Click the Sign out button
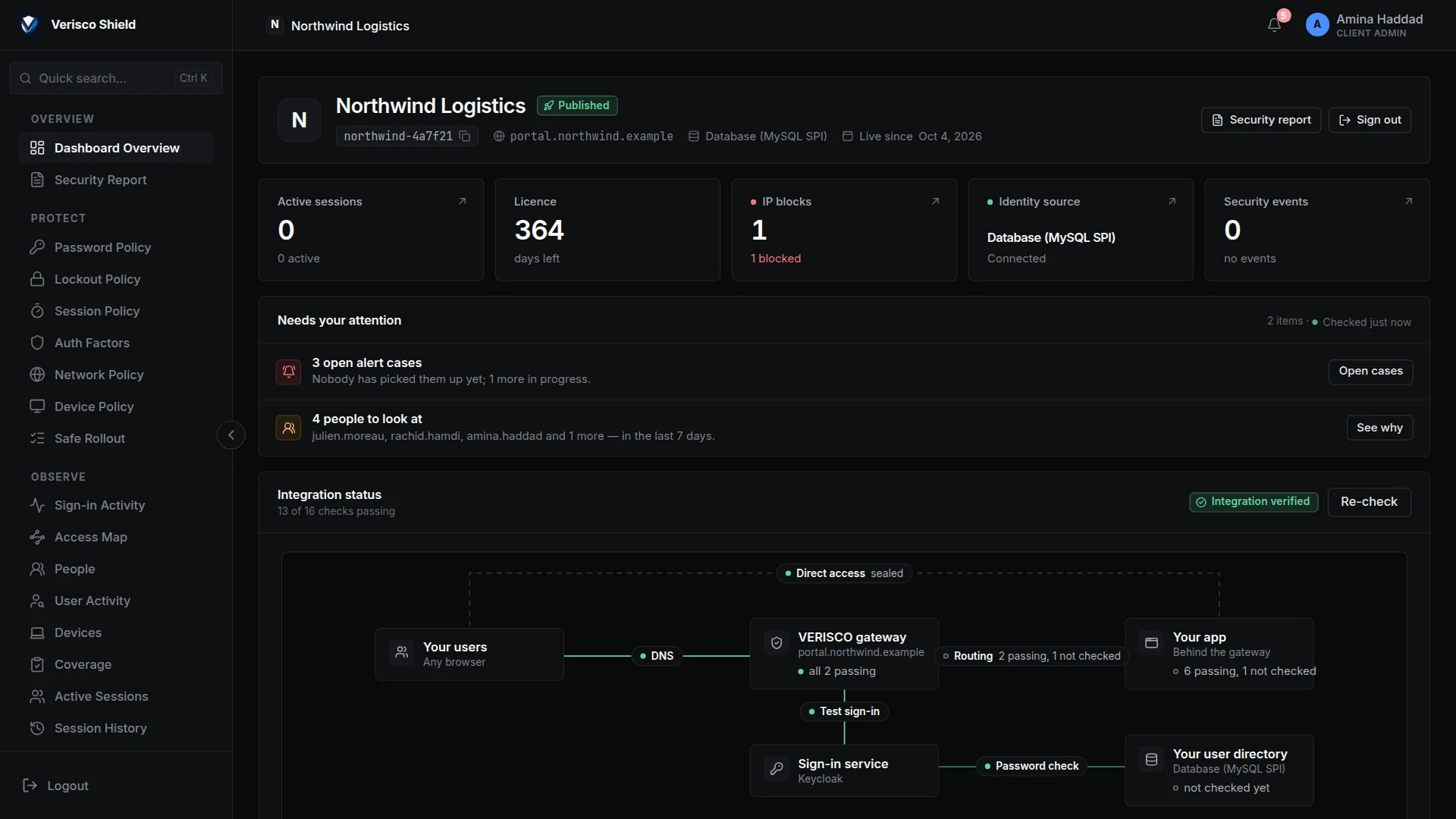Viewport: 1456px width, 819px height. pos(1370,120)
